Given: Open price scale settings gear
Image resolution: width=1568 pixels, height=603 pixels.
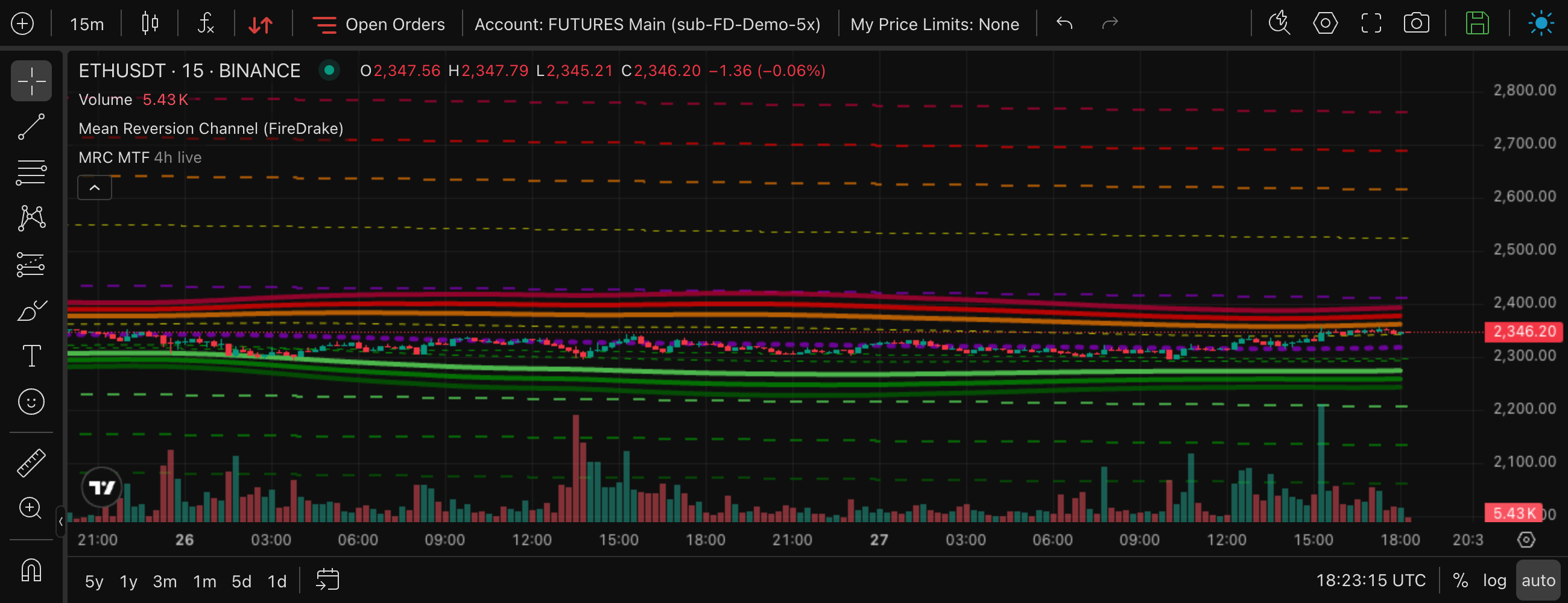Looking at the screenshot, I should coord(1526,540).
